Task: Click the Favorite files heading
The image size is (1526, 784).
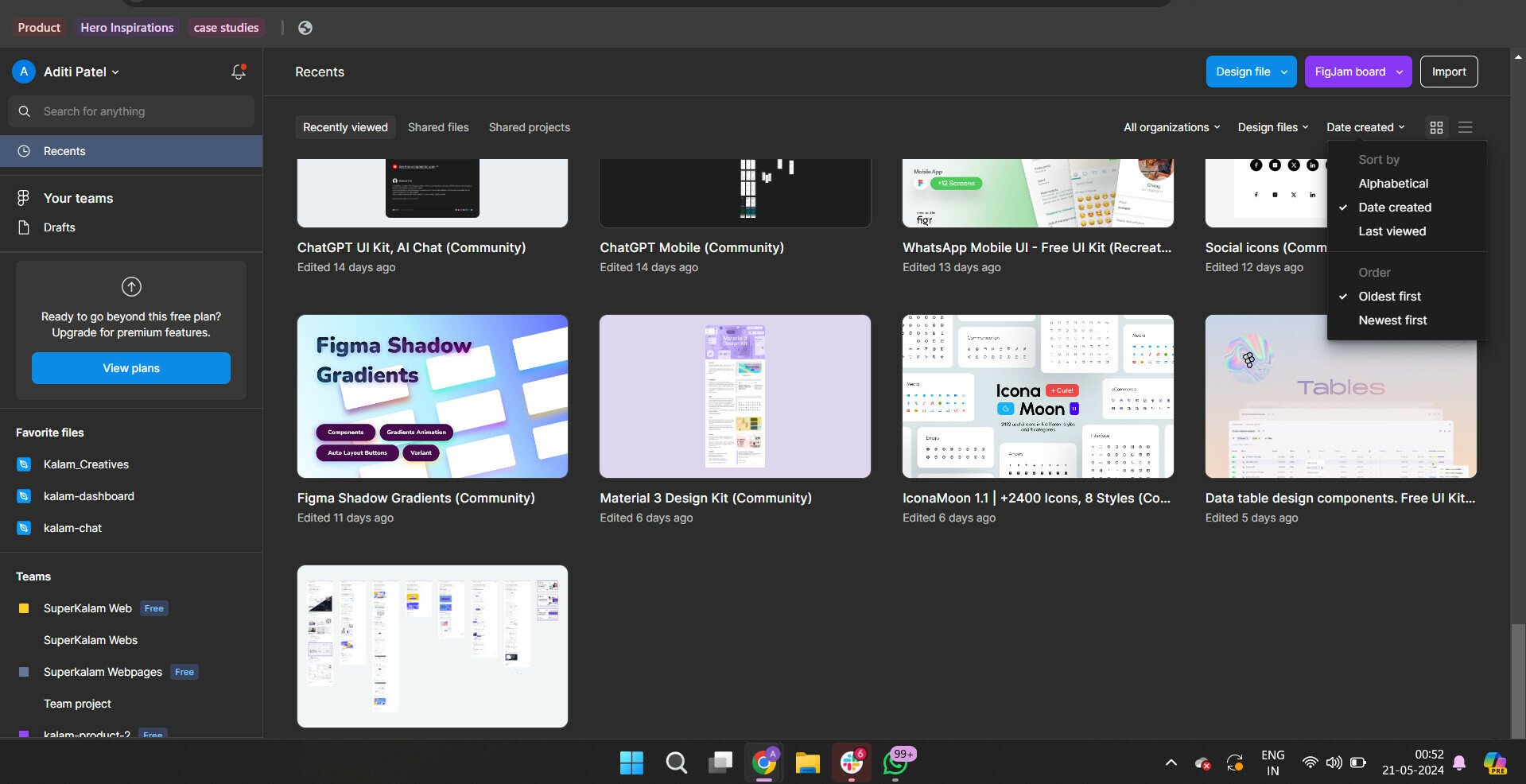Action: pos(49,433)
